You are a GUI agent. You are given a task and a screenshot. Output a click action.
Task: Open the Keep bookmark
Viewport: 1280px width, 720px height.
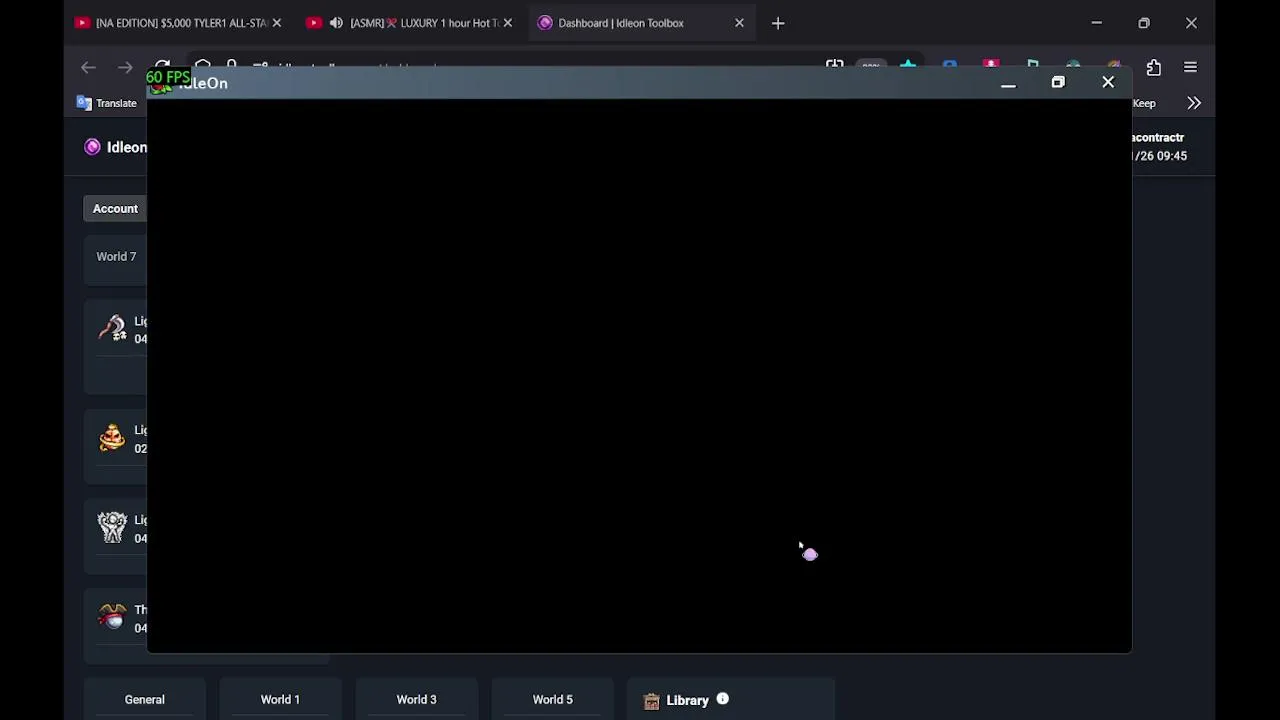(1144, 103)
